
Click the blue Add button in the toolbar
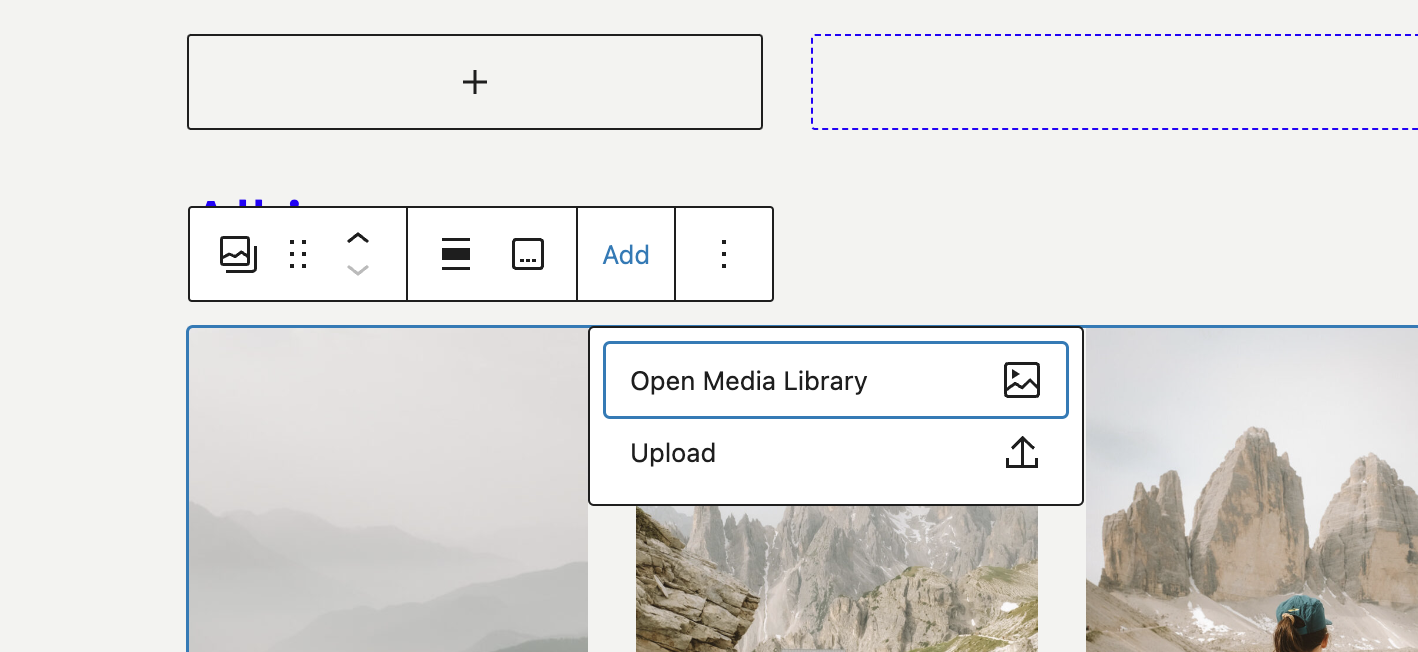(626, 254)
